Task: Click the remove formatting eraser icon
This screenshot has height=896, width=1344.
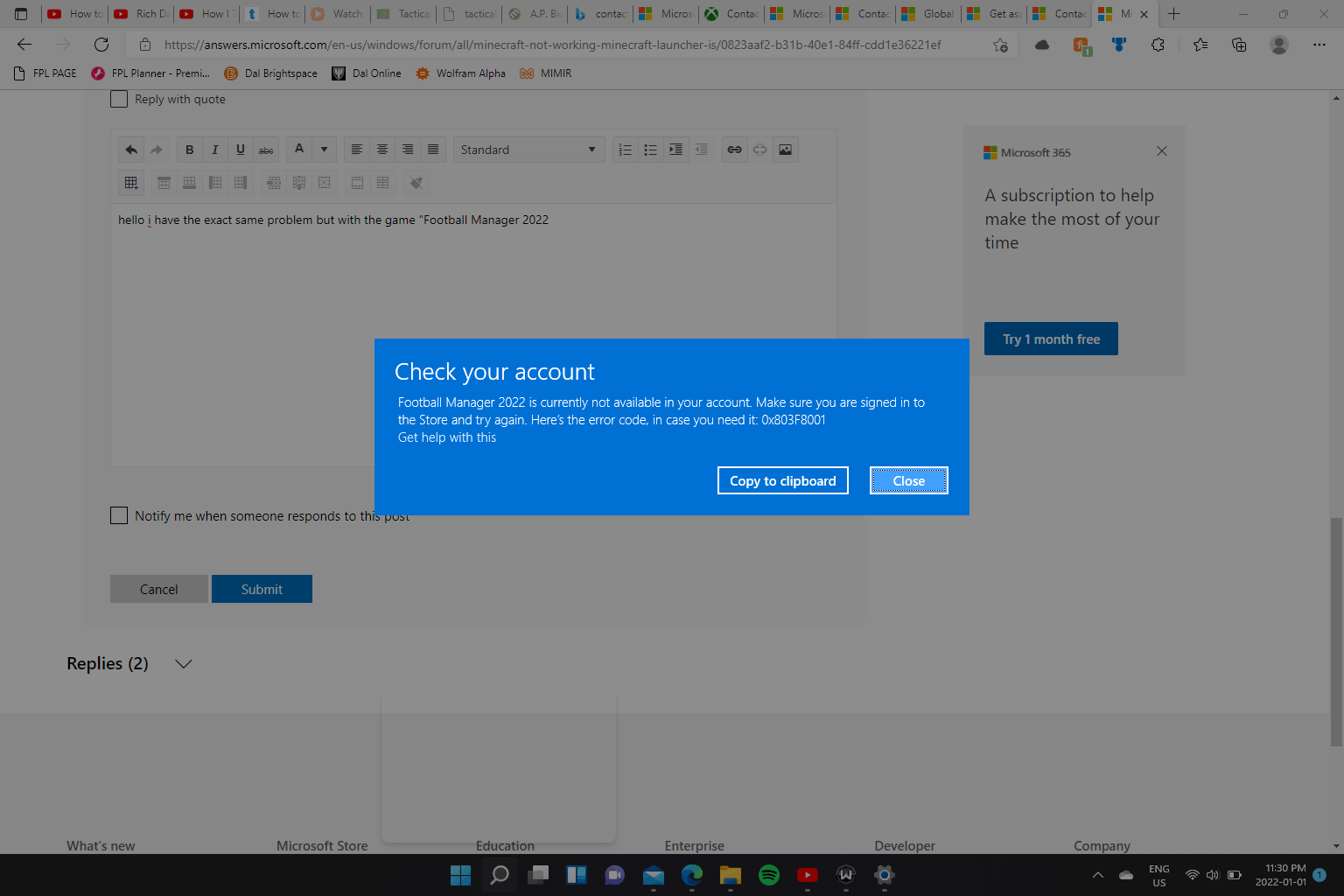Action: (416, 183)
